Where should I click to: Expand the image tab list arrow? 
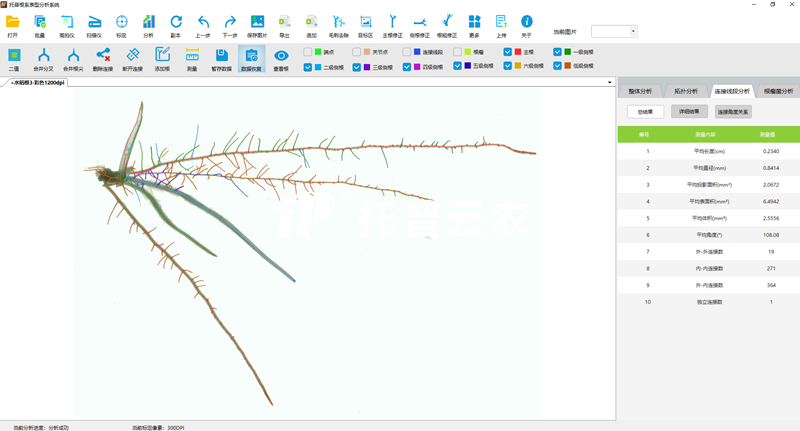(x=609, y=82)
